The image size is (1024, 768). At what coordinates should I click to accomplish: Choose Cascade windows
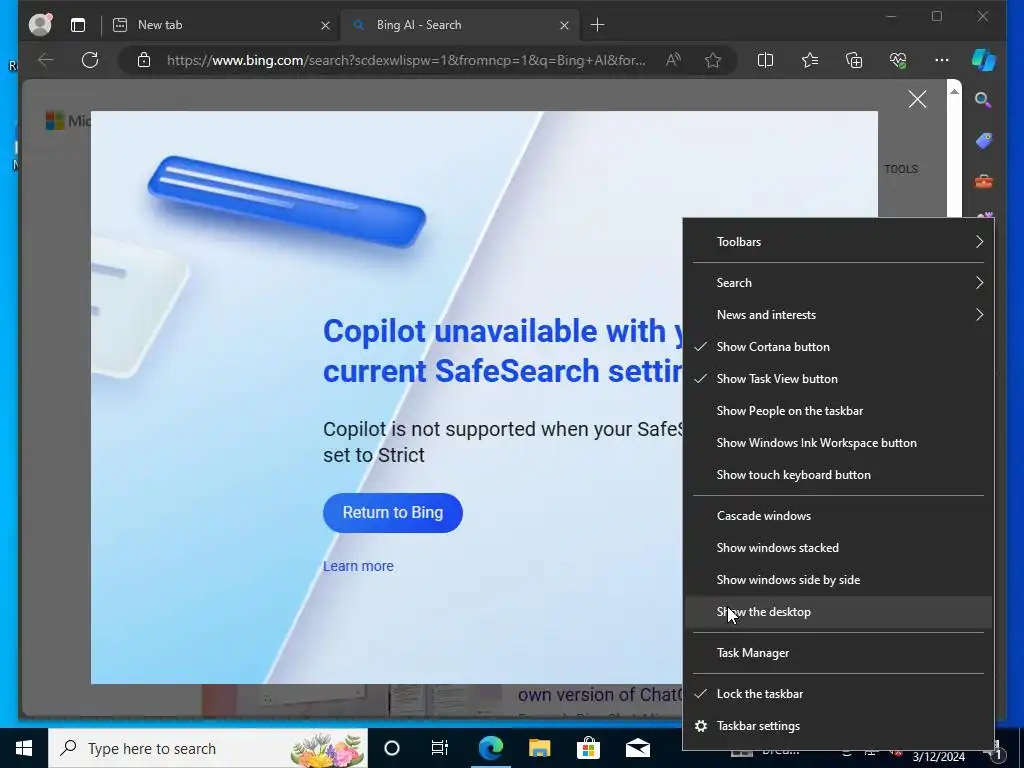point(838,516)
